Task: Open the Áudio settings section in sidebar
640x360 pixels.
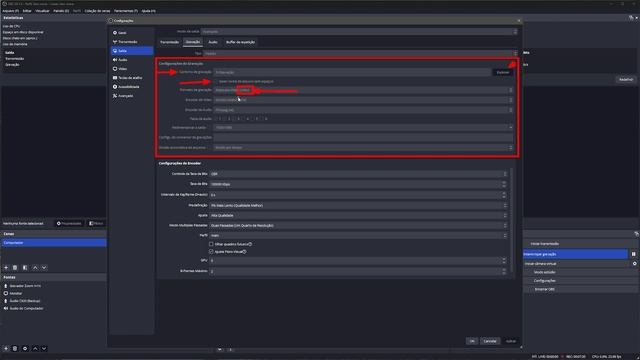Action: [x=132, y=60]
